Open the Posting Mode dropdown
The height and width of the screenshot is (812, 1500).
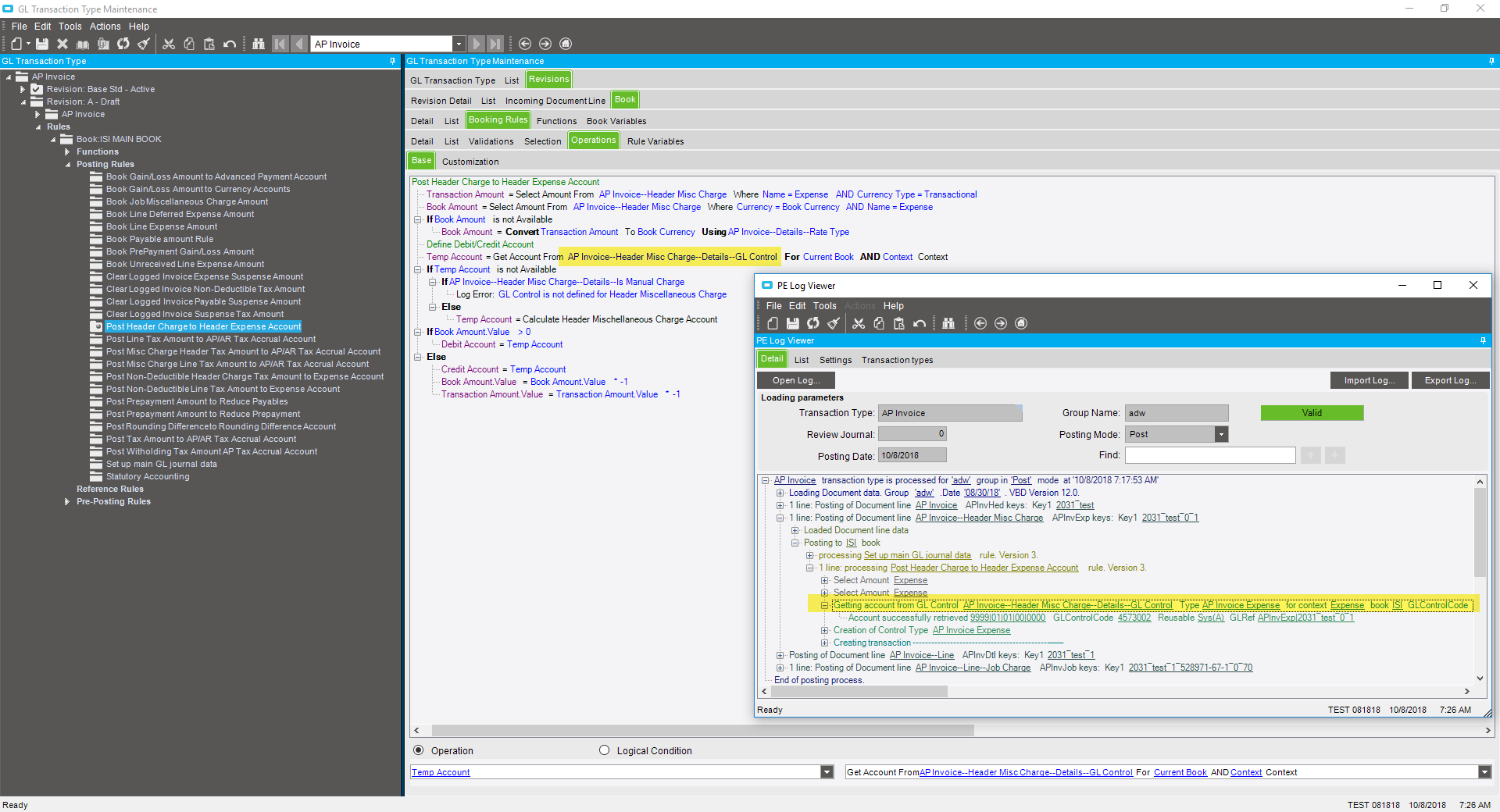click(1221, 434)
